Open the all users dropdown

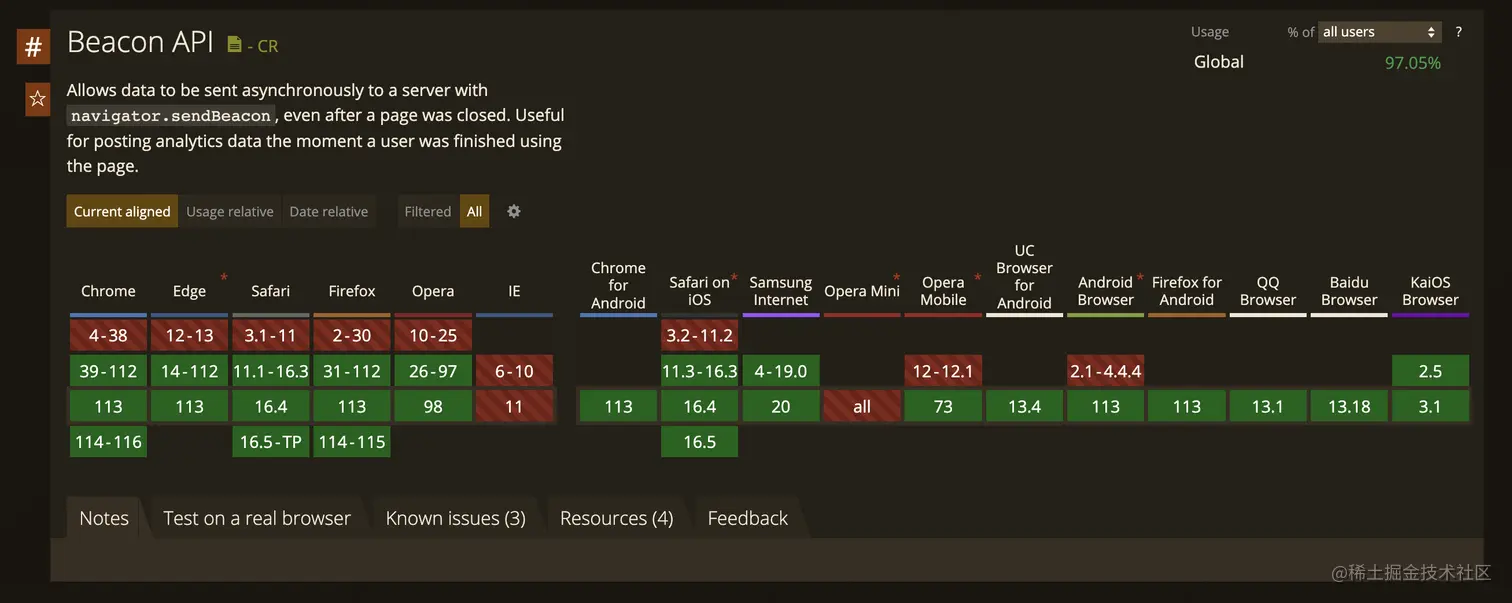click(1379, 32)
